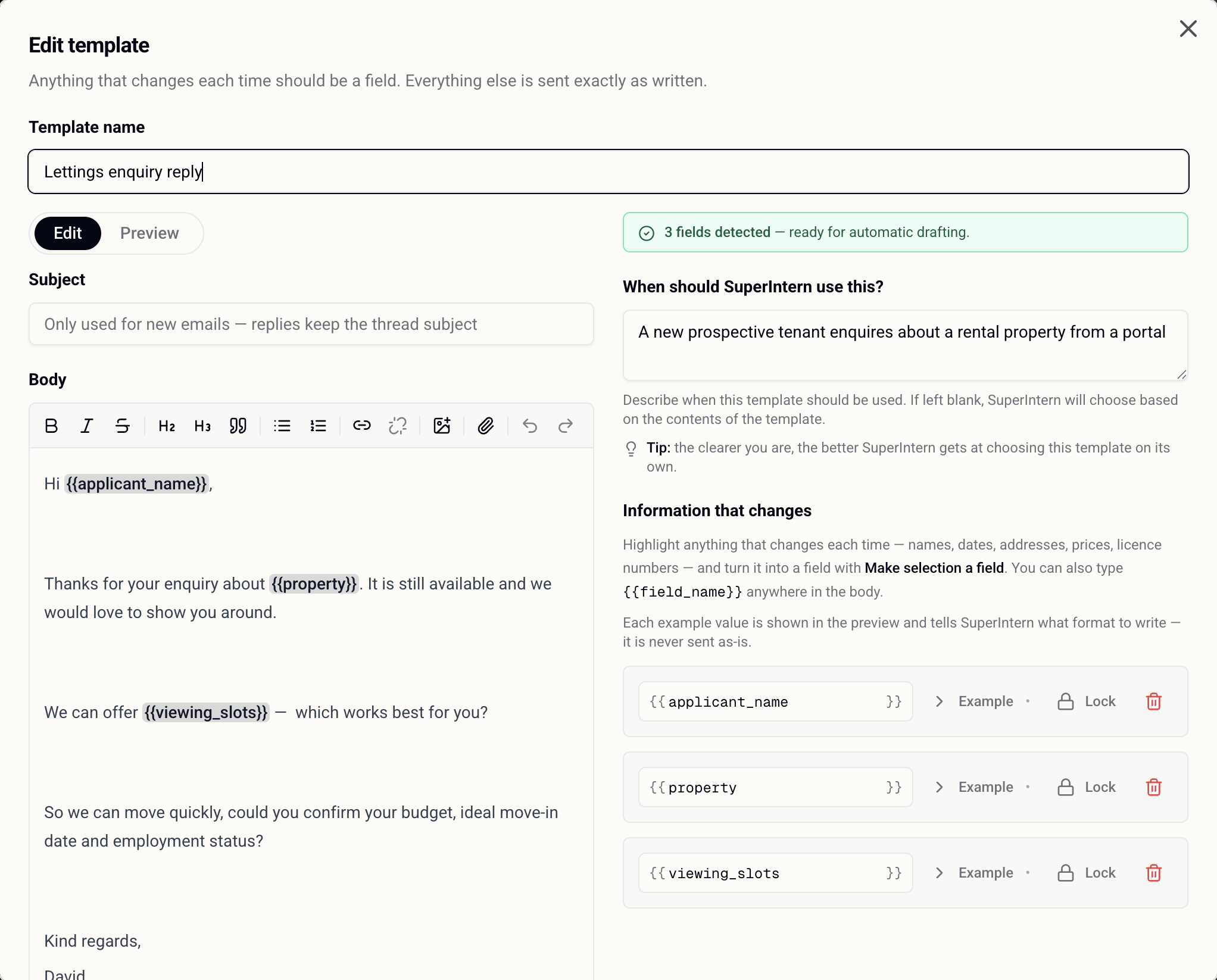Switch to the Preview tab
The width and height of the screenshot is (1217, 980).
[149, 233]
